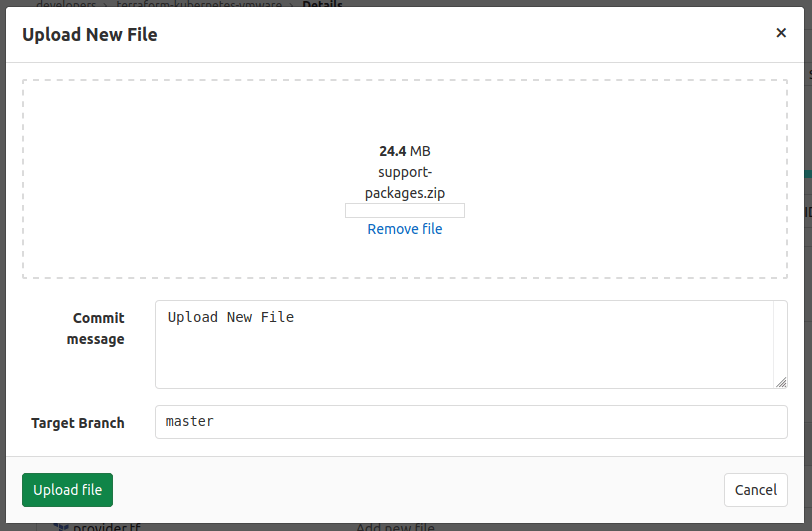Open the developers breadcrumb link
The image size is (812, 531).
(66, 5)
